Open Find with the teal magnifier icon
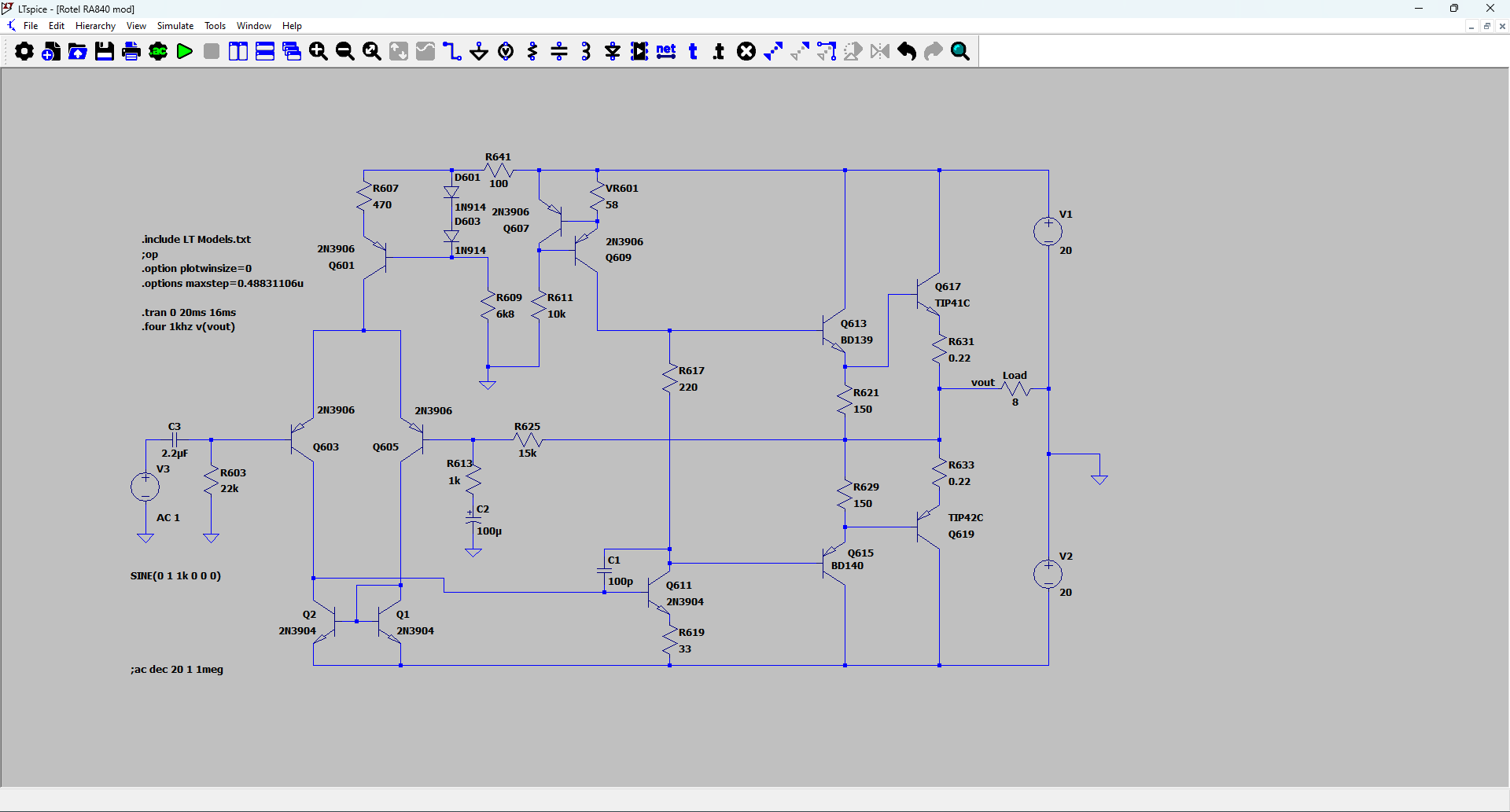 click(960, 52)
